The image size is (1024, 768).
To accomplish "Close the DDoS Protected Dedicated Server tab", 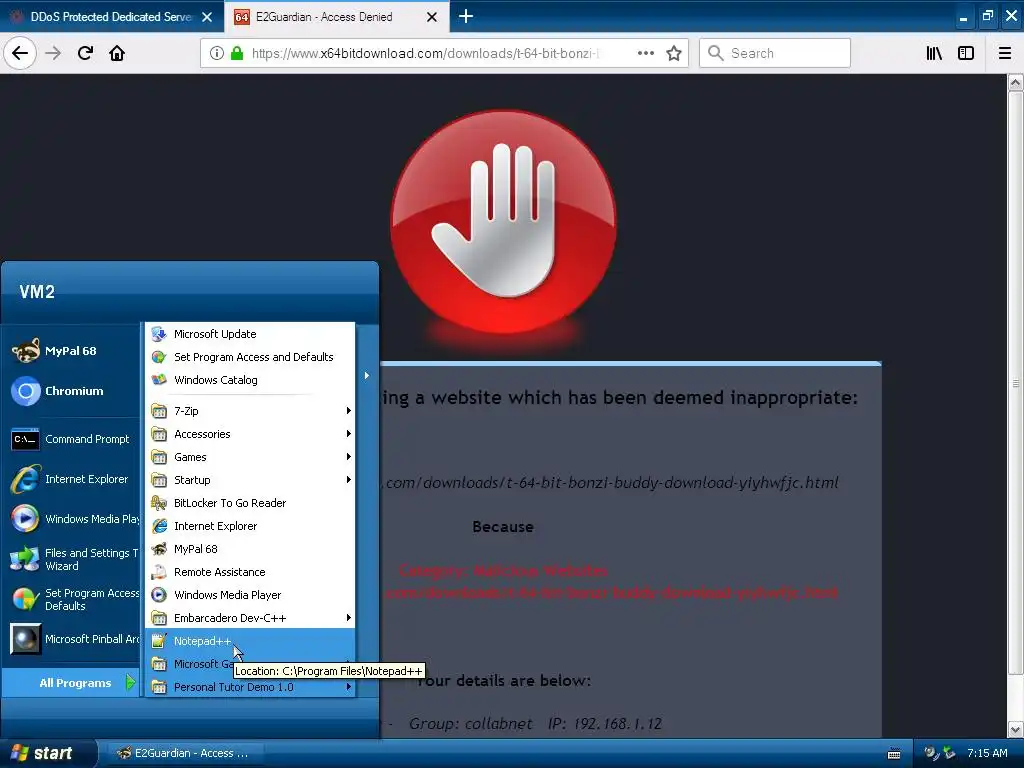I will [x=207, y=17].
